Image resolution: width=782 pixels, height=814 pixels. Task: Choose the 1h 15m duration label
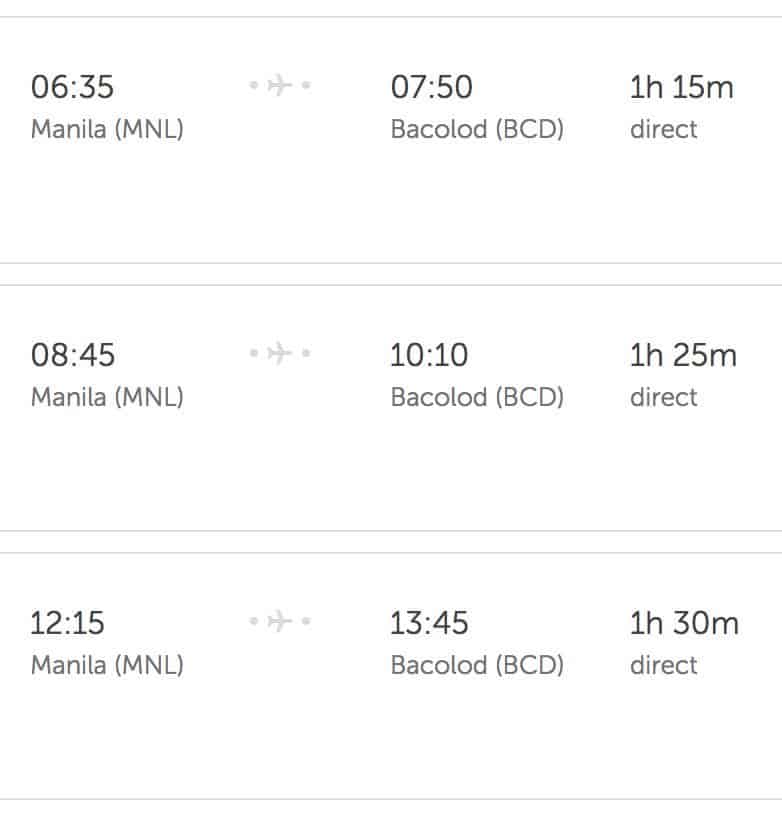click(x=681, y=87)
